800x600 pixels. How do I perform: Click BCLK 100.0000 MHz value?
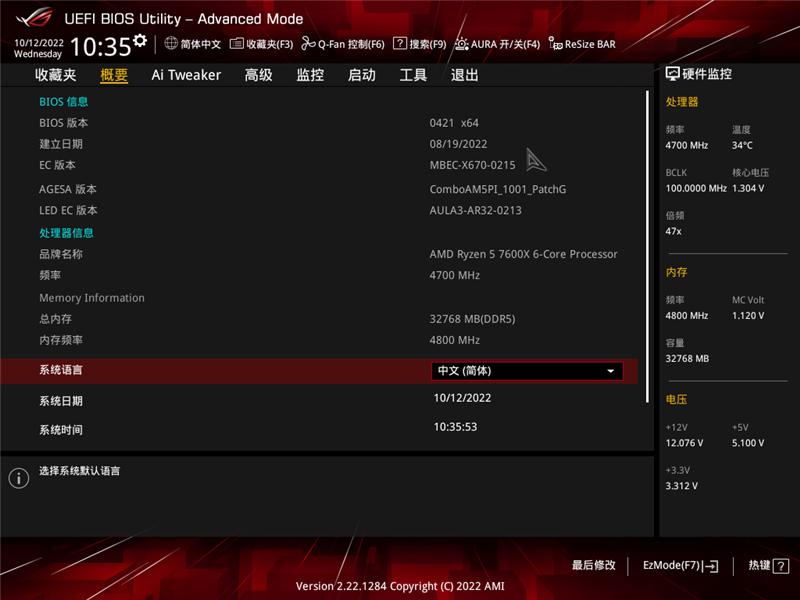coord(696,188)
